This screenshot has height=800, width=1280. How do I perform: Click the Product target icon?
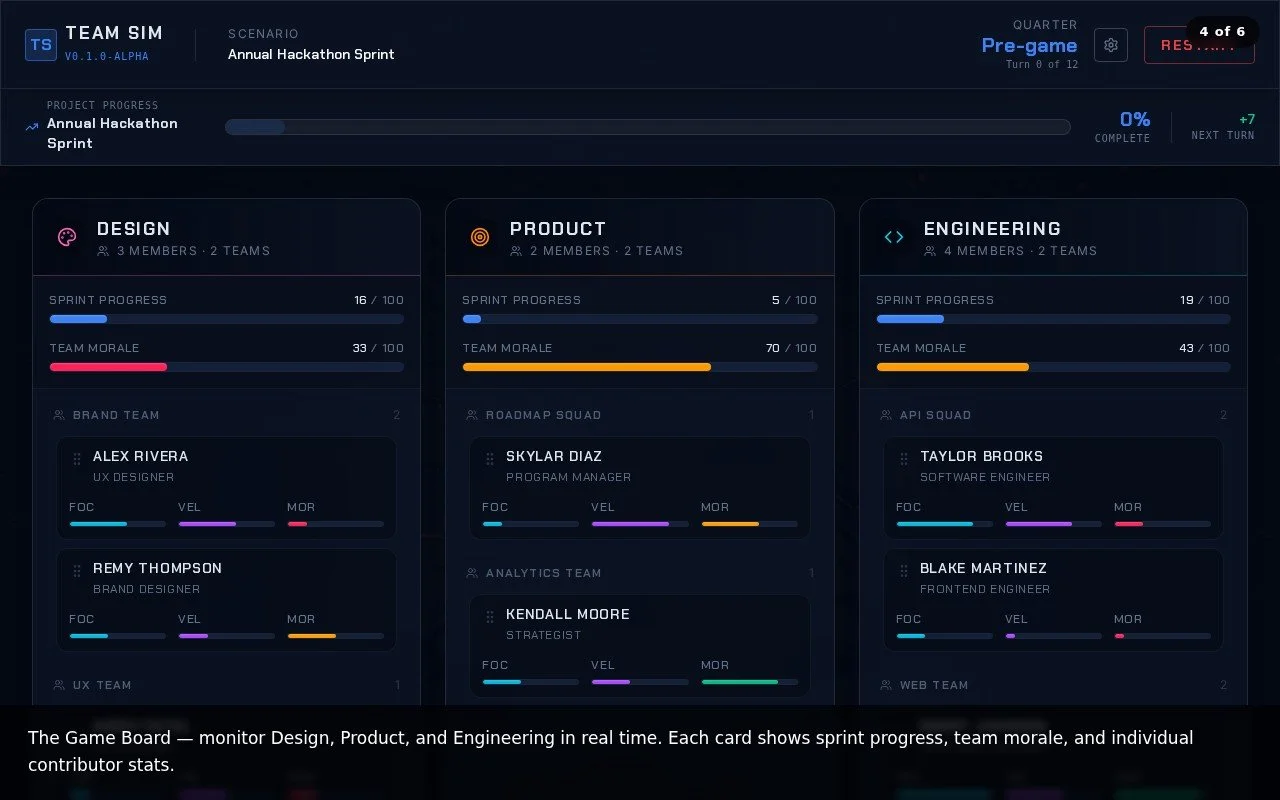click(x=480, y=237)
